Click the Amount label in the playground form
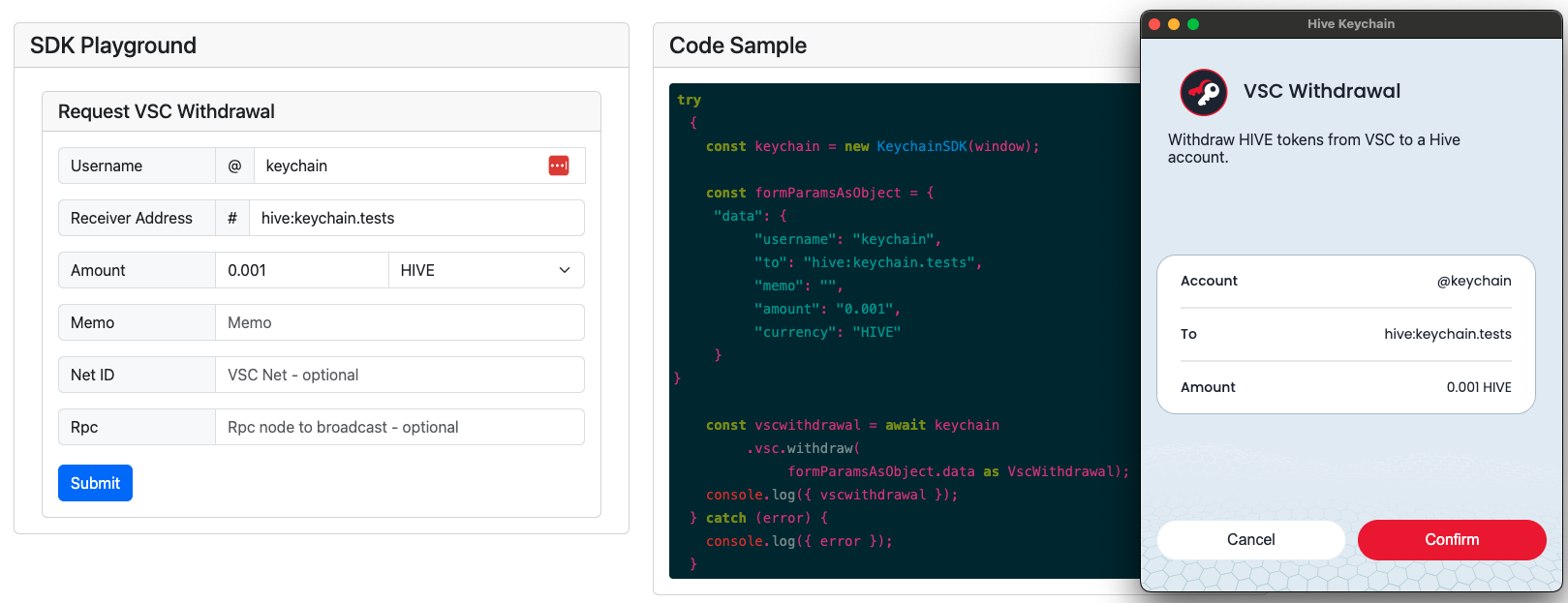This screenshot has width=1568, height=603. click(98, 270)
